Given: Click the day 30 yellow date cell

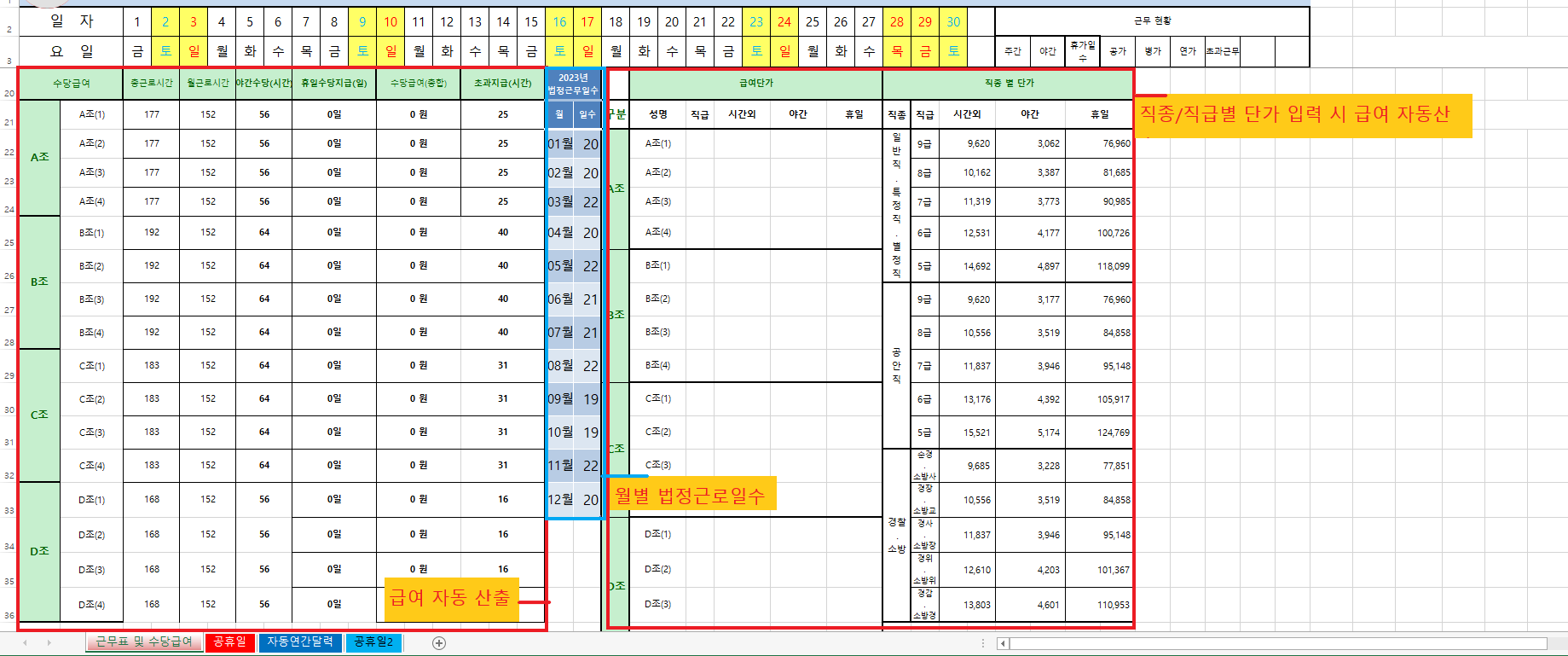Looking at the screenshot, I should [953, 22].
